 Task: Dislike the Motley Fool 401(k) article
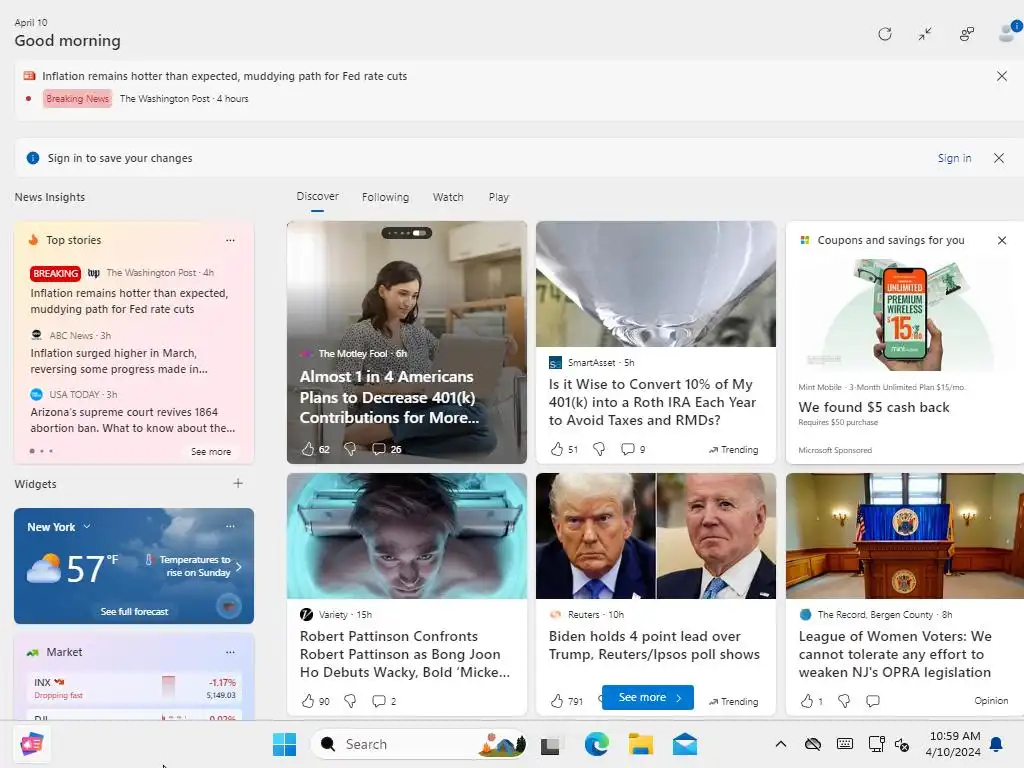pos(350,449)
